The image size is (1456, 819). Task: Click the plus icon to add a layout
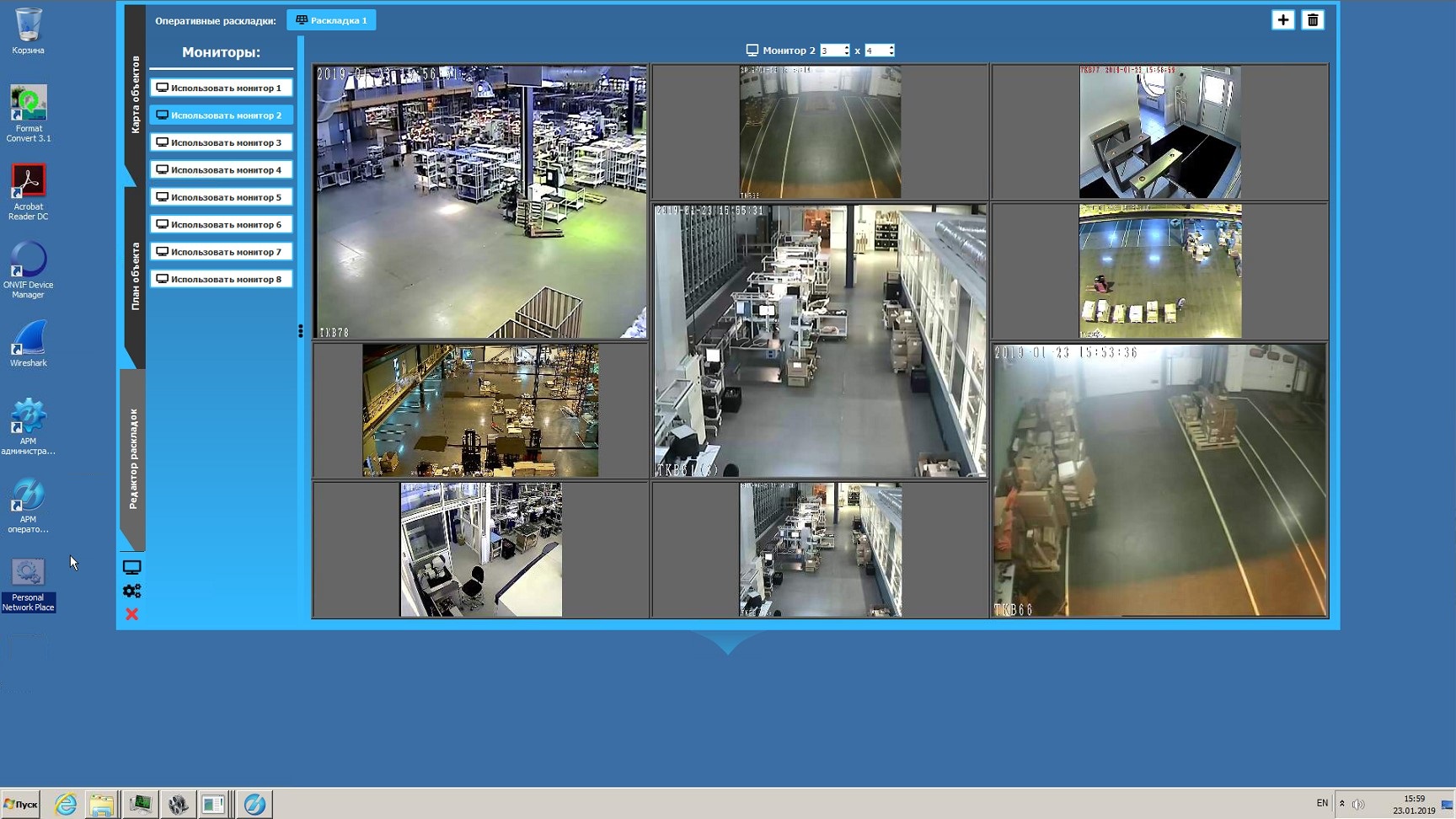pos(1282,19)
